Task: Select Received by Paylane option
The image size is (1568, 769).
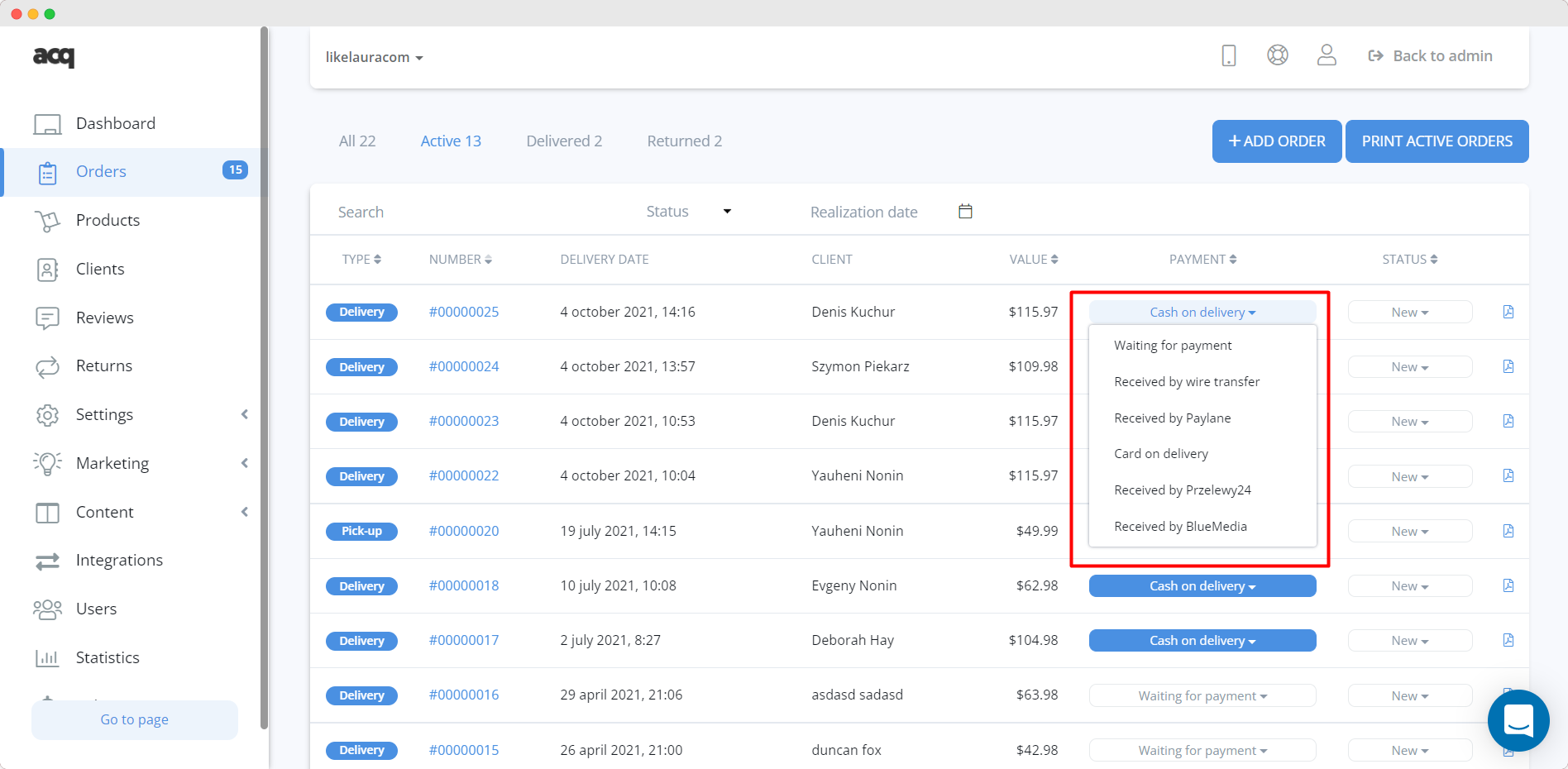Action: click(x=1202, y=418)
